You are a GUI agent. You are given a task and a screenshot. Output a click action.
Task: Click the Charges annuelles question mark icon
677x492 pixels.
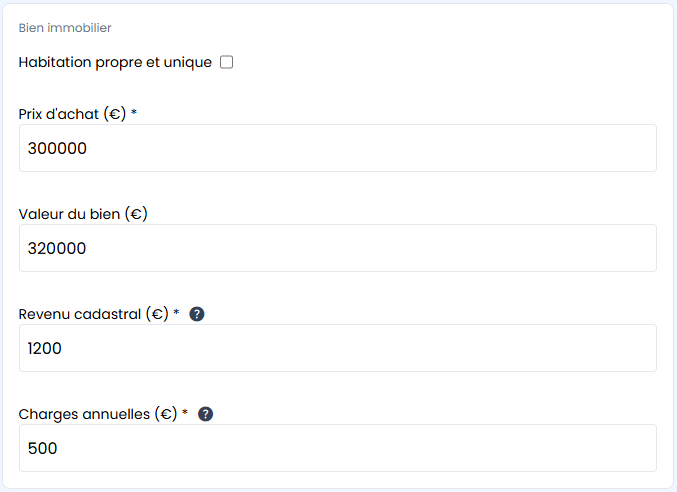click(x=205, y=414)
